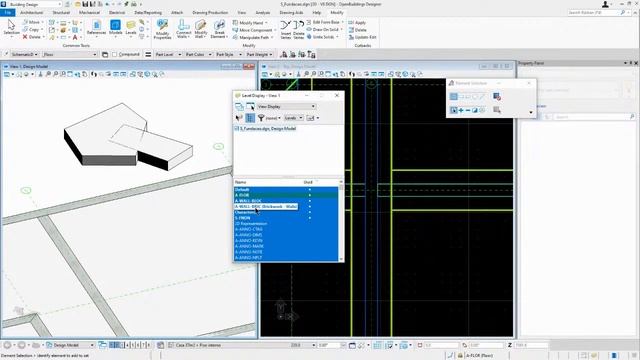
Task: Click the Unite Solids tool
Action: 322,37
